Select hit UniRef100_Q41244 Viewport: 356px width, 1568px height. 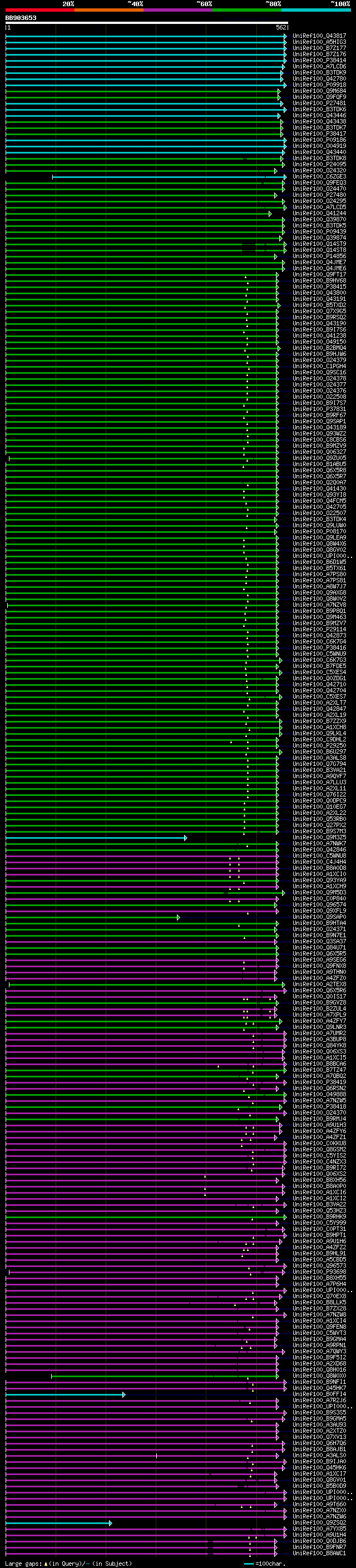click(x=319, y=213)
